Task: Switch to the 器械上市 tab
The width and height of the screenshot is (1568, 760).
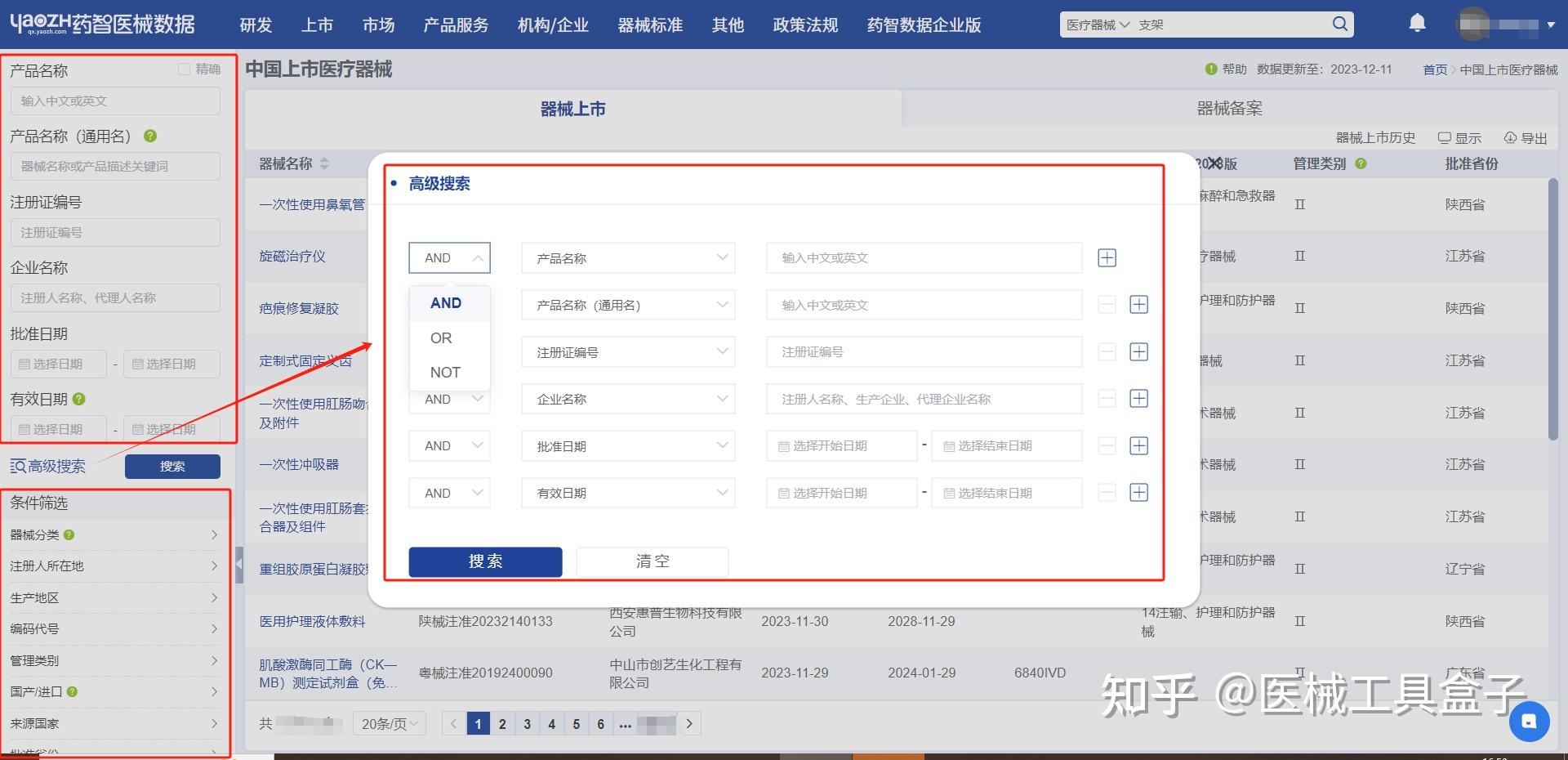Action: coord(572,109)
